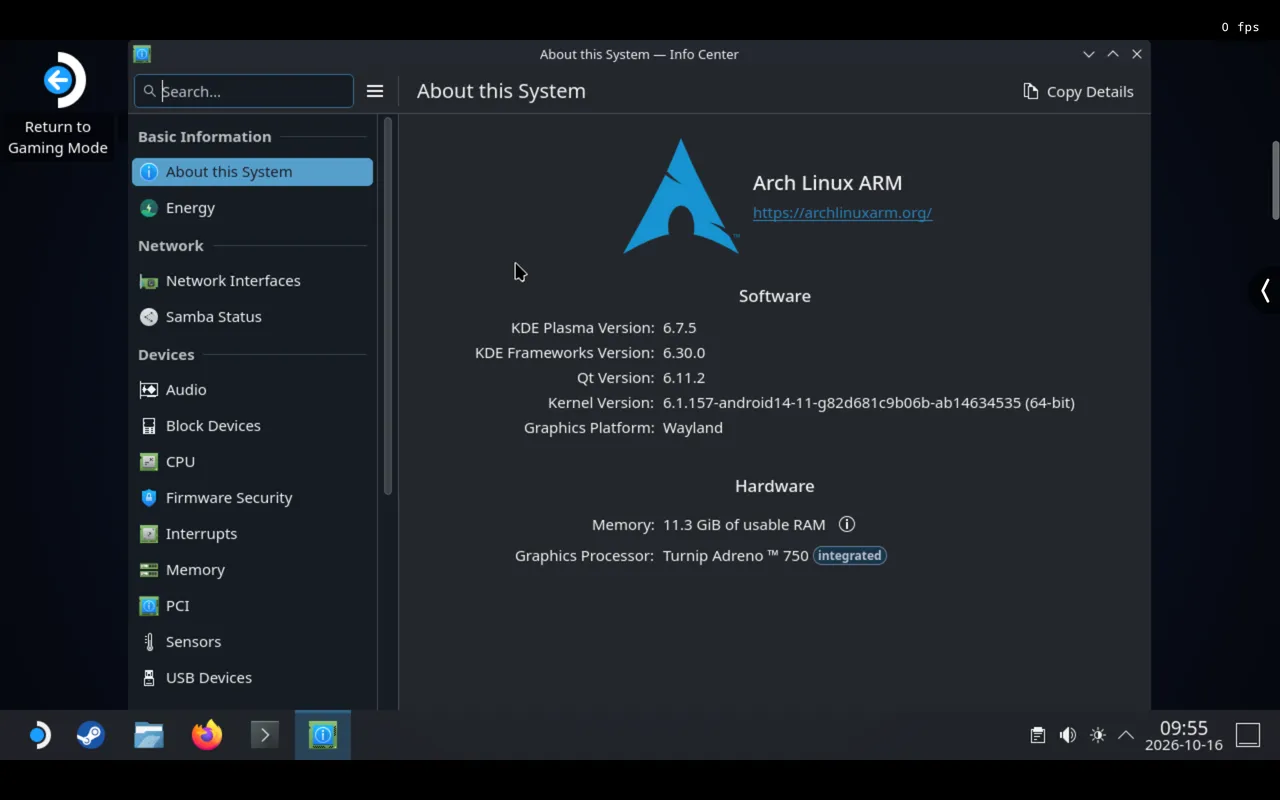Open the clipboard tray icon

(1038, 736)
